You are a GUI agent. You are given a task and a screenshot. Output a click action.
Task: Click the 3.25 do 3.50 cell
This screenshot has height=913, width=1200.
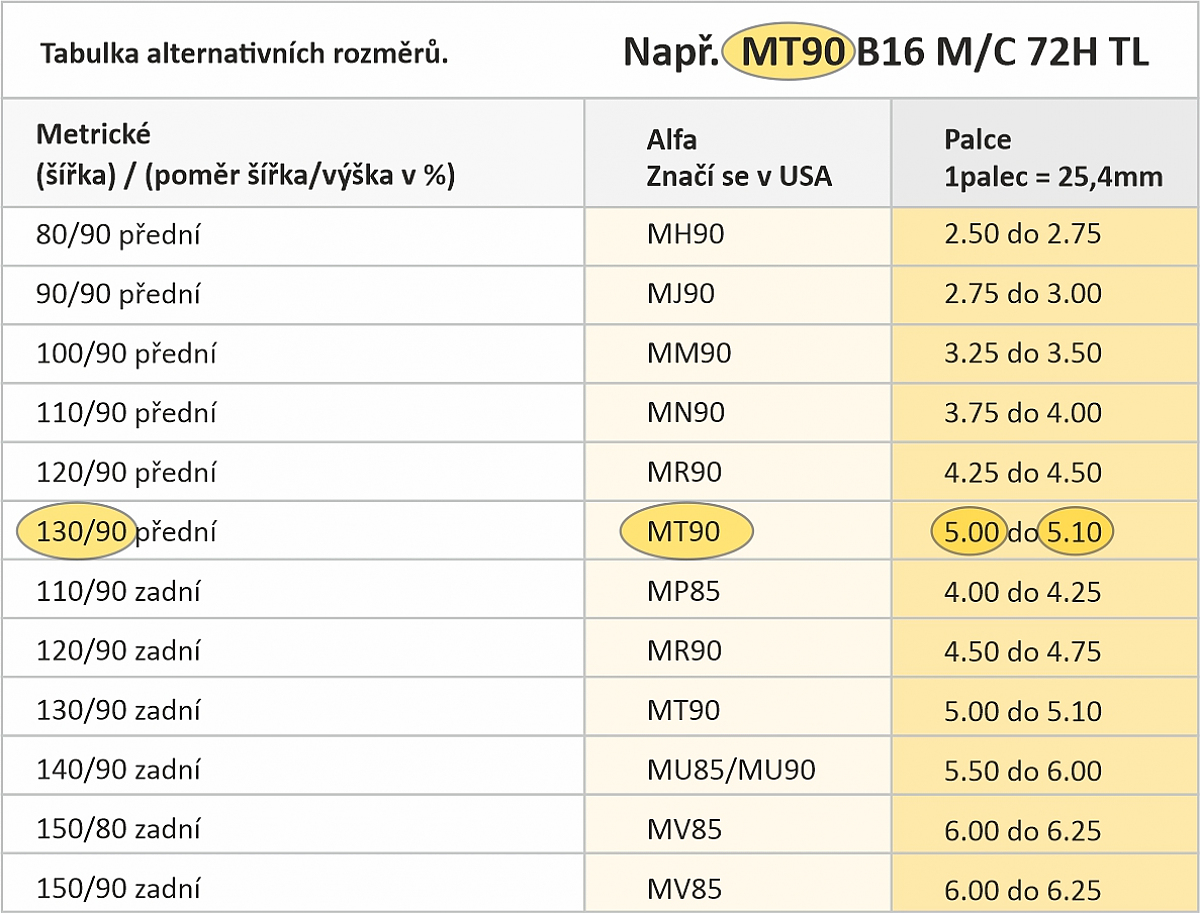click(1022, 353)
